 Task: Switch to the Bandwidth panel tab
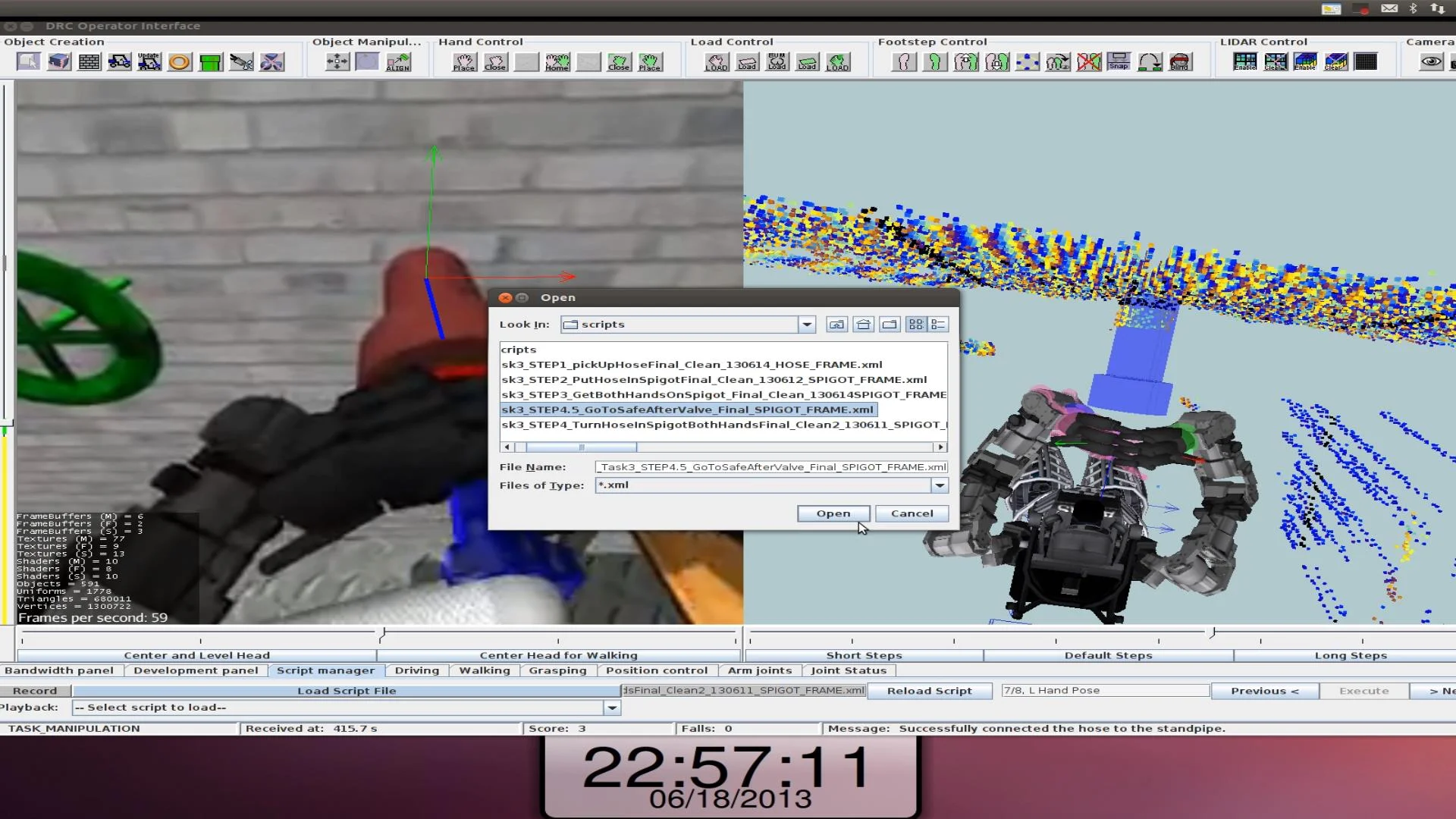coord(59,670)
